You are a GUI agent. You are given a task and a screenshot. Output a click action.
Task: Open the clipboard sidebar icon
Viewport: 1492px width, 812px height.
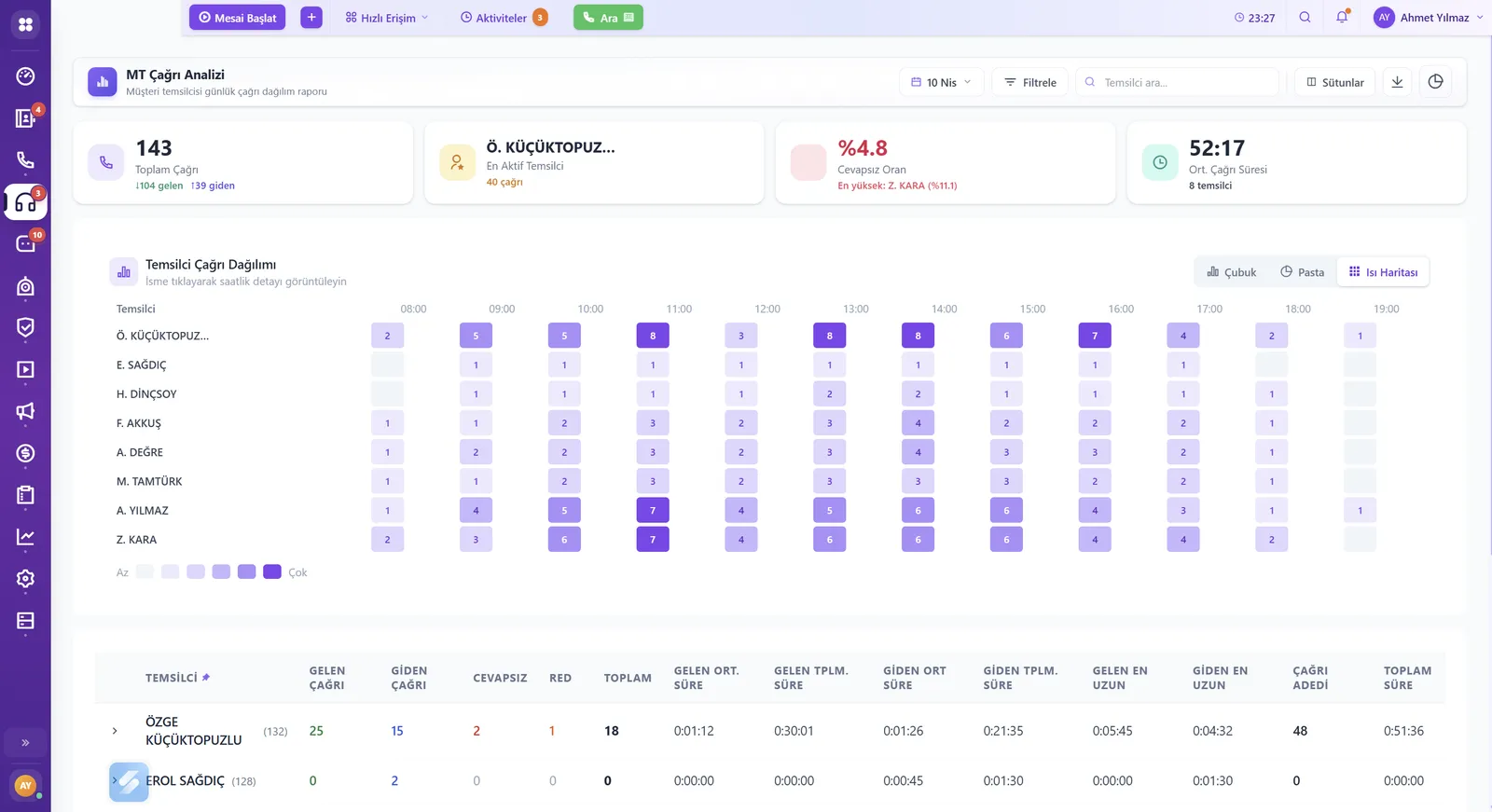(x=25, y=495)
